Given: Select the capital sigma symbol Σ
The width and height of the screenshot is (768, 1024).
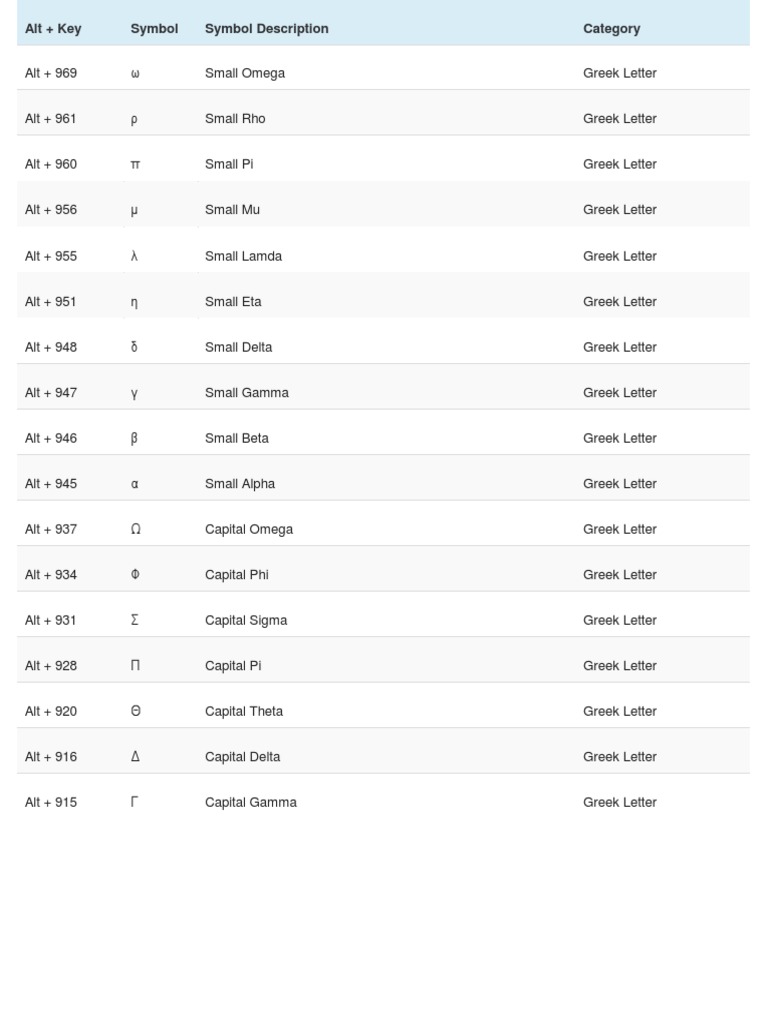Looking at the screenshot, I should click(x=134, y=620).
